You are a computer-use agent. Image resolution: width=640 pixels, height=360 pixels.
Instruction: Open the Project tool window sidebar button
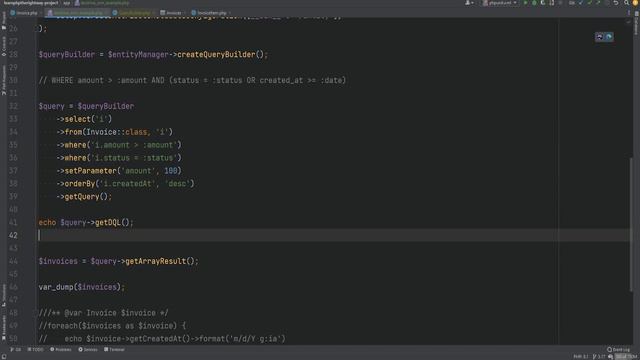pos(4,20)
